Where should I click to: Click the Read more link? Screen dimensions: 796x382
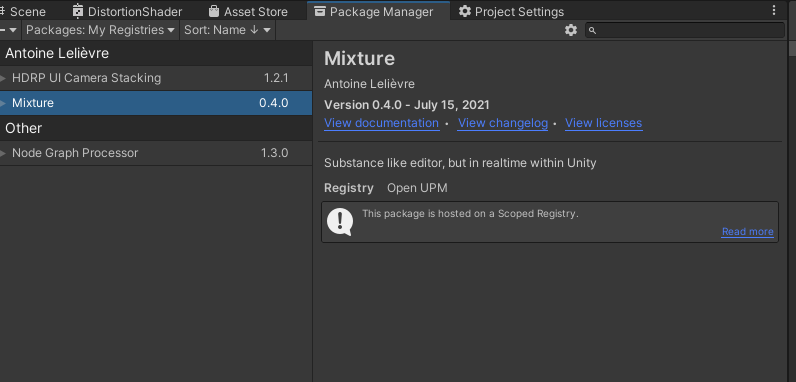point(747,232)
